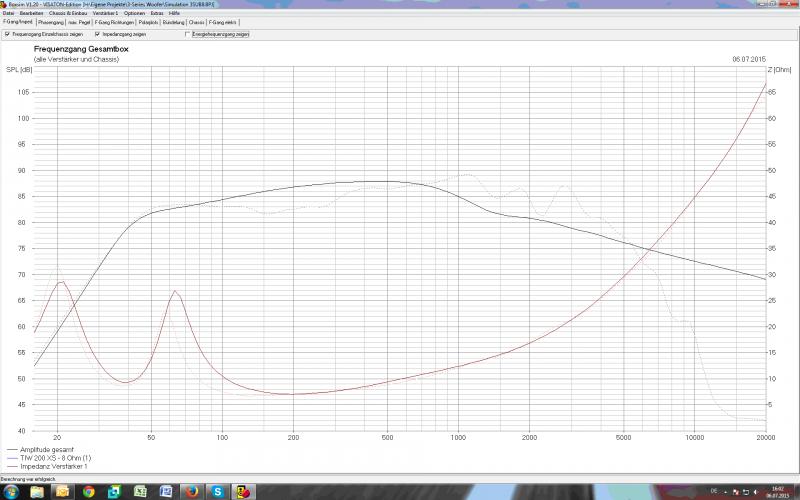Image resolution: width=800 pixels, height=500 pixels.
Task: Go to the Bündelung tab
Action: click(x=173, y=21)
